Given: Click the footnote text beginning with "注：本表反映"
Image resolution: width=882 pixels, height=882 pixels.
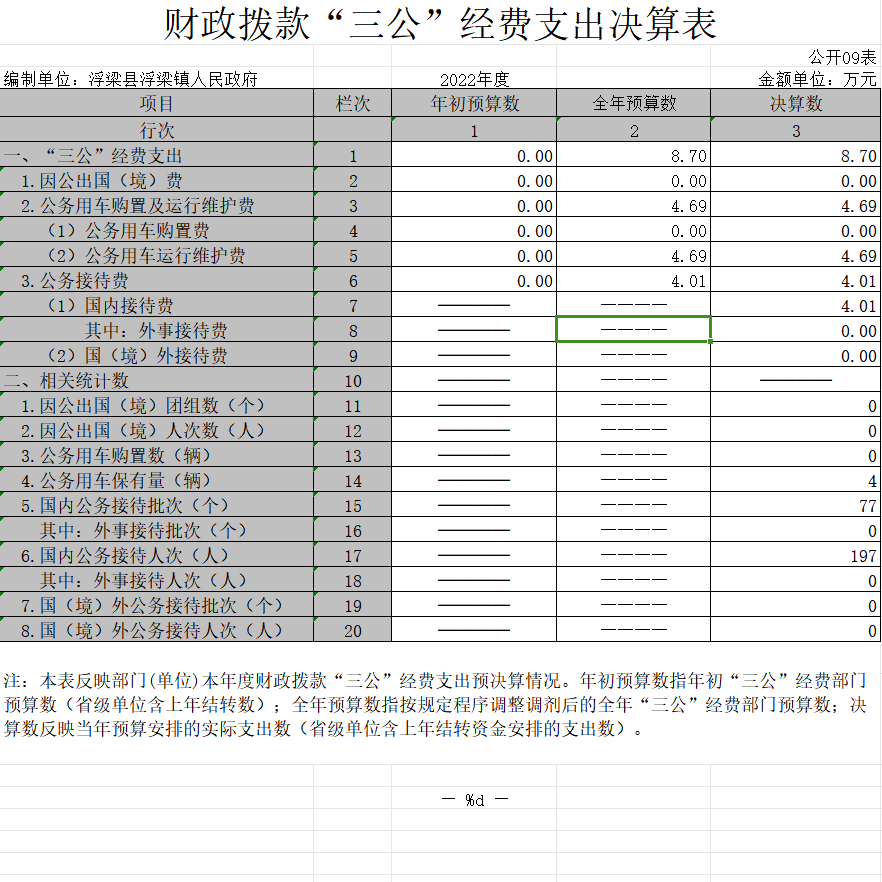Looking at the screenshot, I should click(x=436, y=704).
